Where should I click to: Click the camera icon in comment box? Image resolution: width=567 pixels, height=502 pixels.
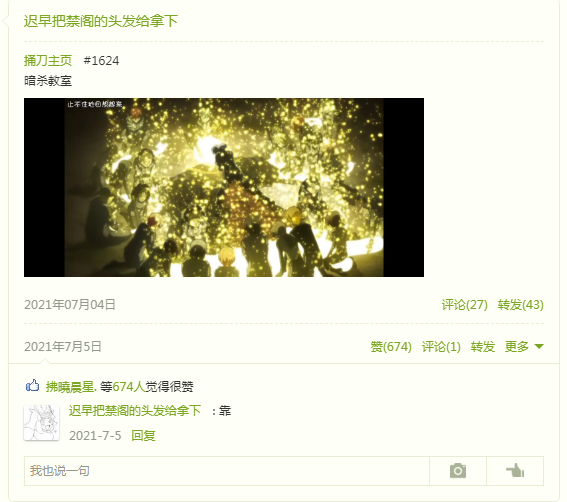pyautogui.click(x=458, y=471)
